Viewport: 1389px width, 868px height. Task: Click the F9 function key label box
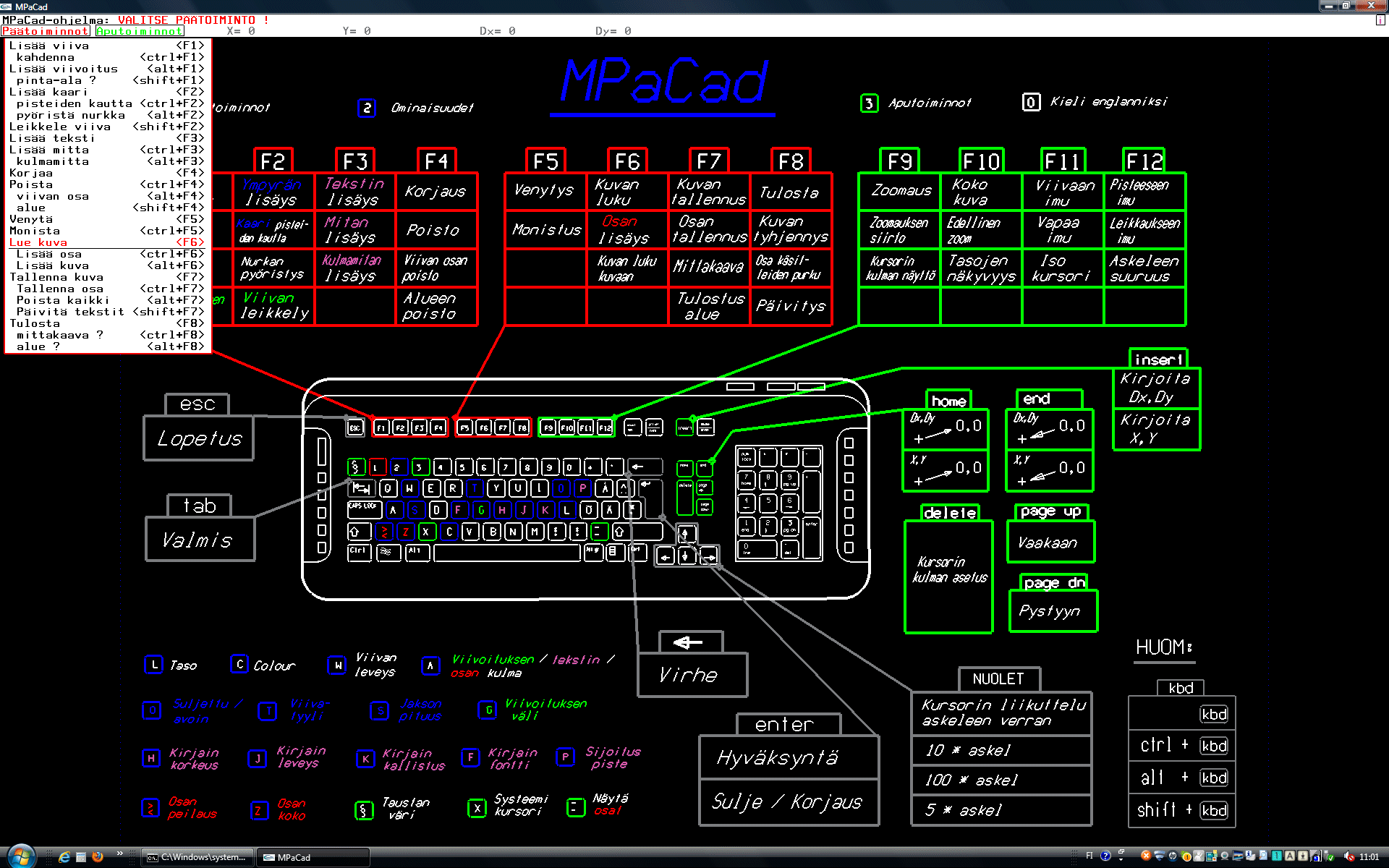pyautogui.click(x=899, y=161)
